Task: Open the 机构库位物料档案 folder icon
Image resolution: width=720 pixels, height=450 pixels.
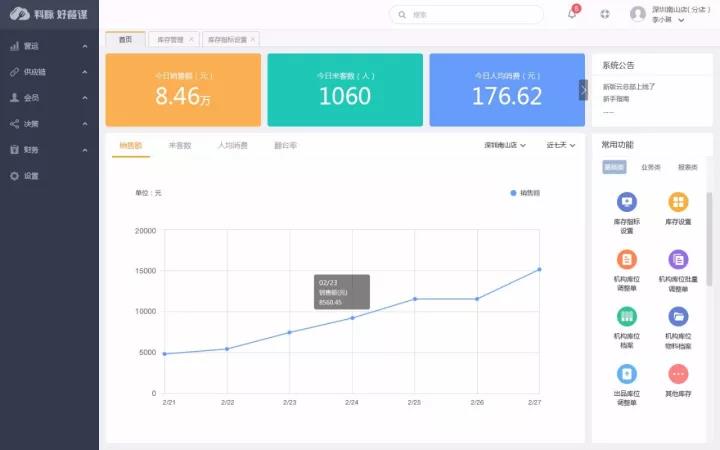Action: [x=678, y=317]
